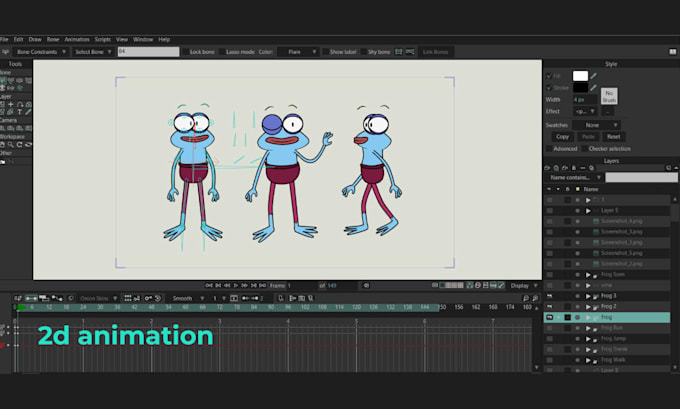Enable the Checker selection checkbox

tap(585, 149)
